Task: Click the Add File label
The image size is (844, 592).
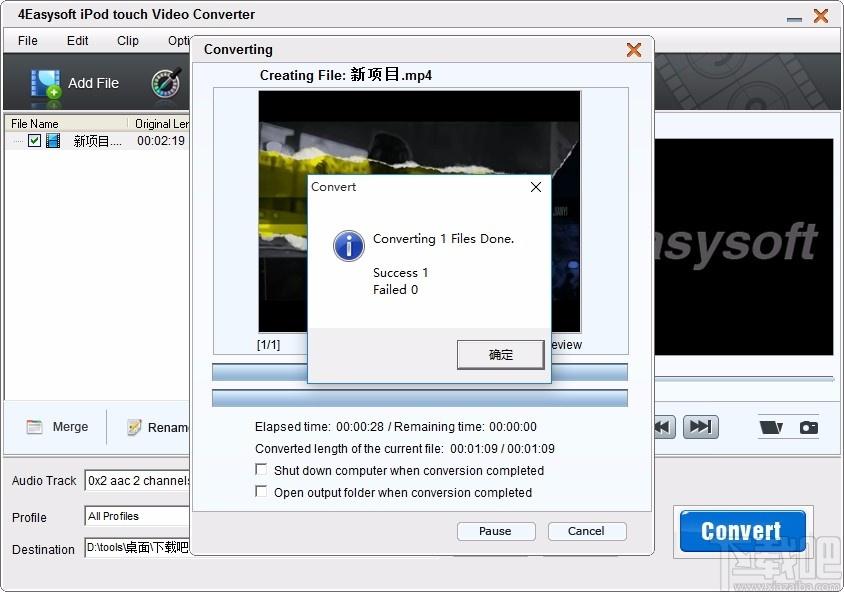Action: coord(93,83)
